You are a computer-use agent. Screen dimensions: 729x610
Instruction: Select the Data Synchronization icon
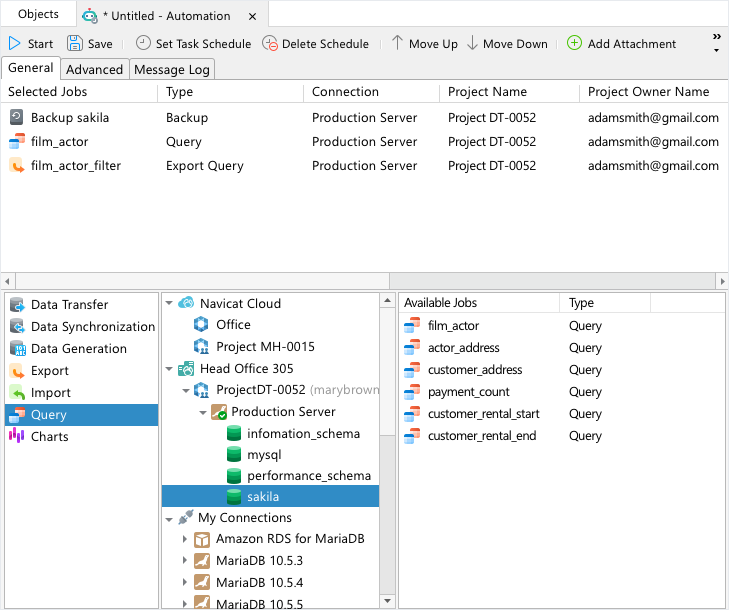point(17,326)
